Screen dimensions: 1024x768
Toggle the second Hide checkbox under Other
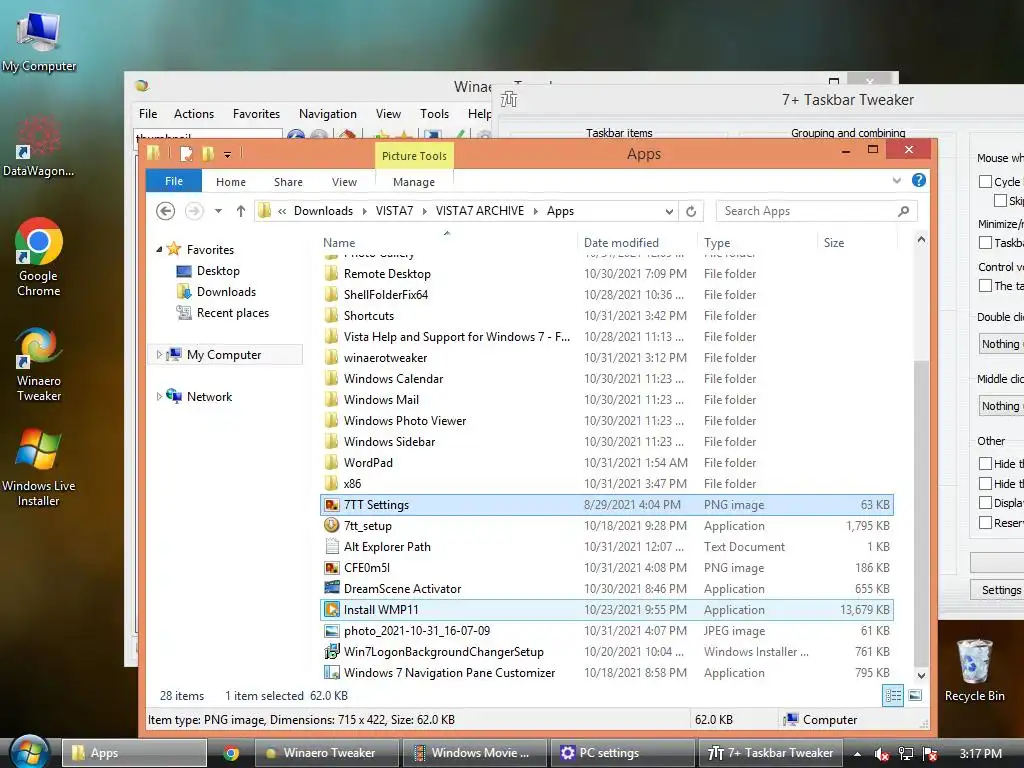985,483
